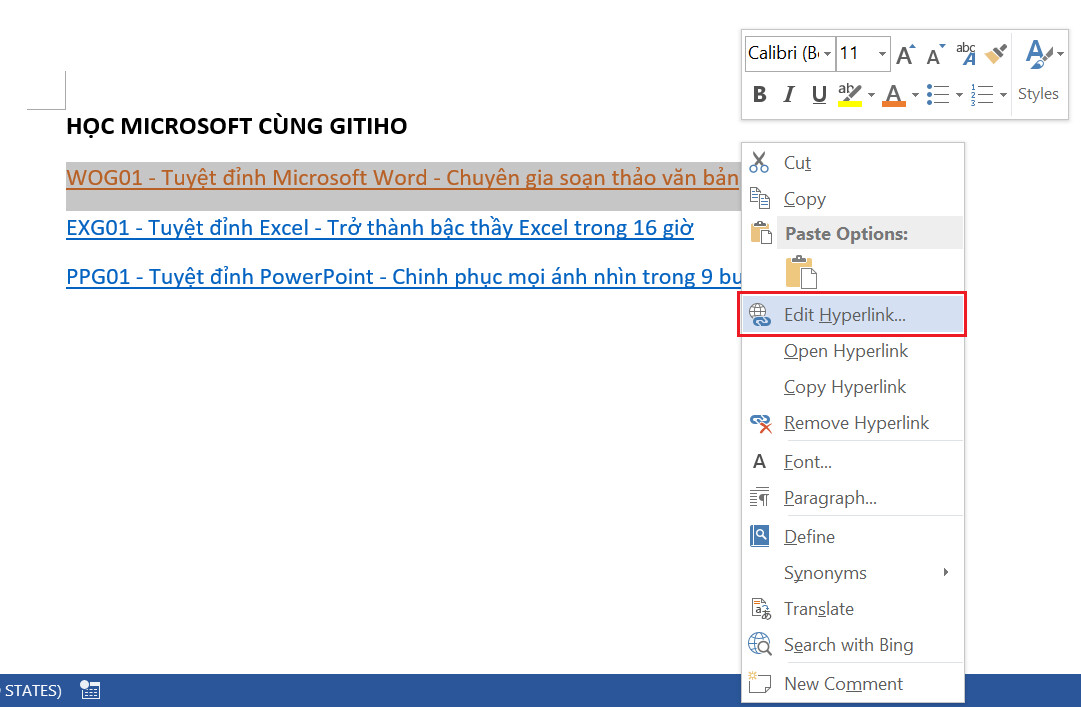Screen dimensions: 1081x707
Task: Choose Copy from context menu
Action: point(853,198)
